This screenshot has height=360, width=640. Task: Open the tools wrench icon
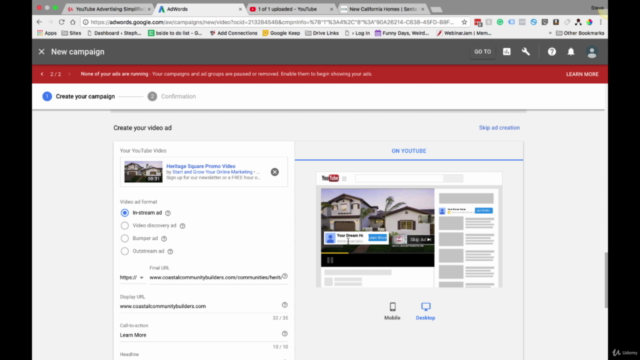point(526,52)
